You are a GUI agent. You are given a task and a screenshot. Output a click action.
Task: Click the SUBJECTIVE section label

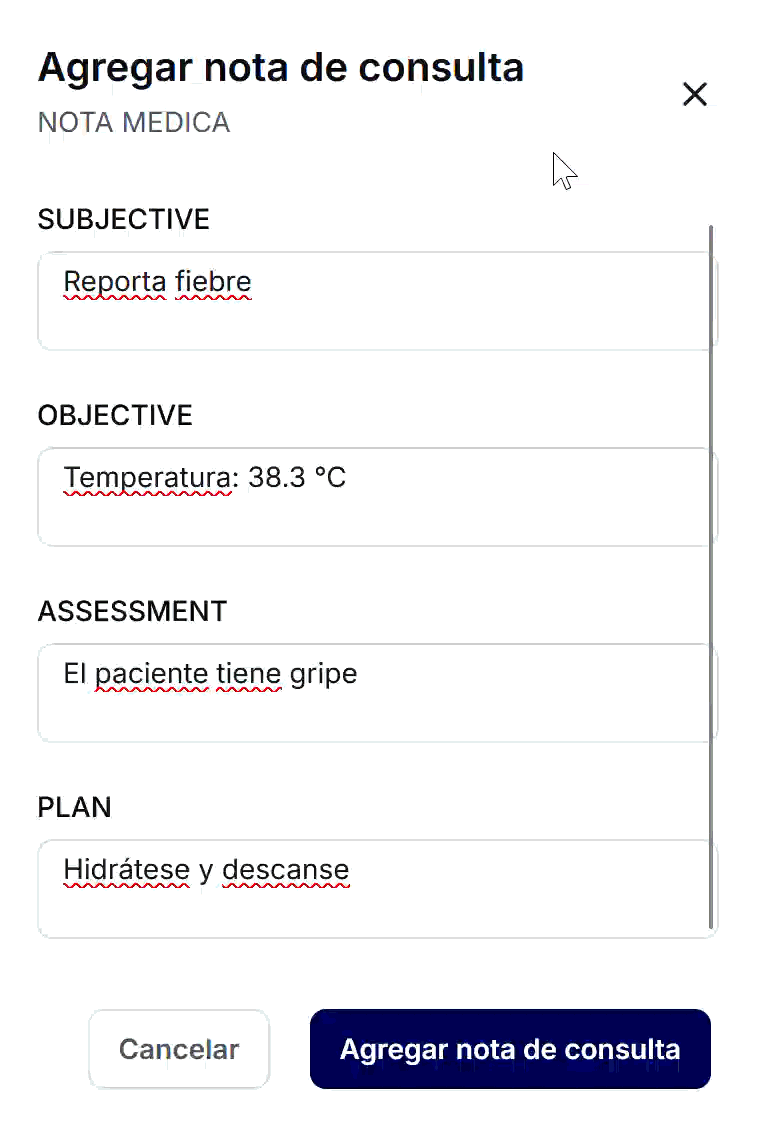click(124, 219)
